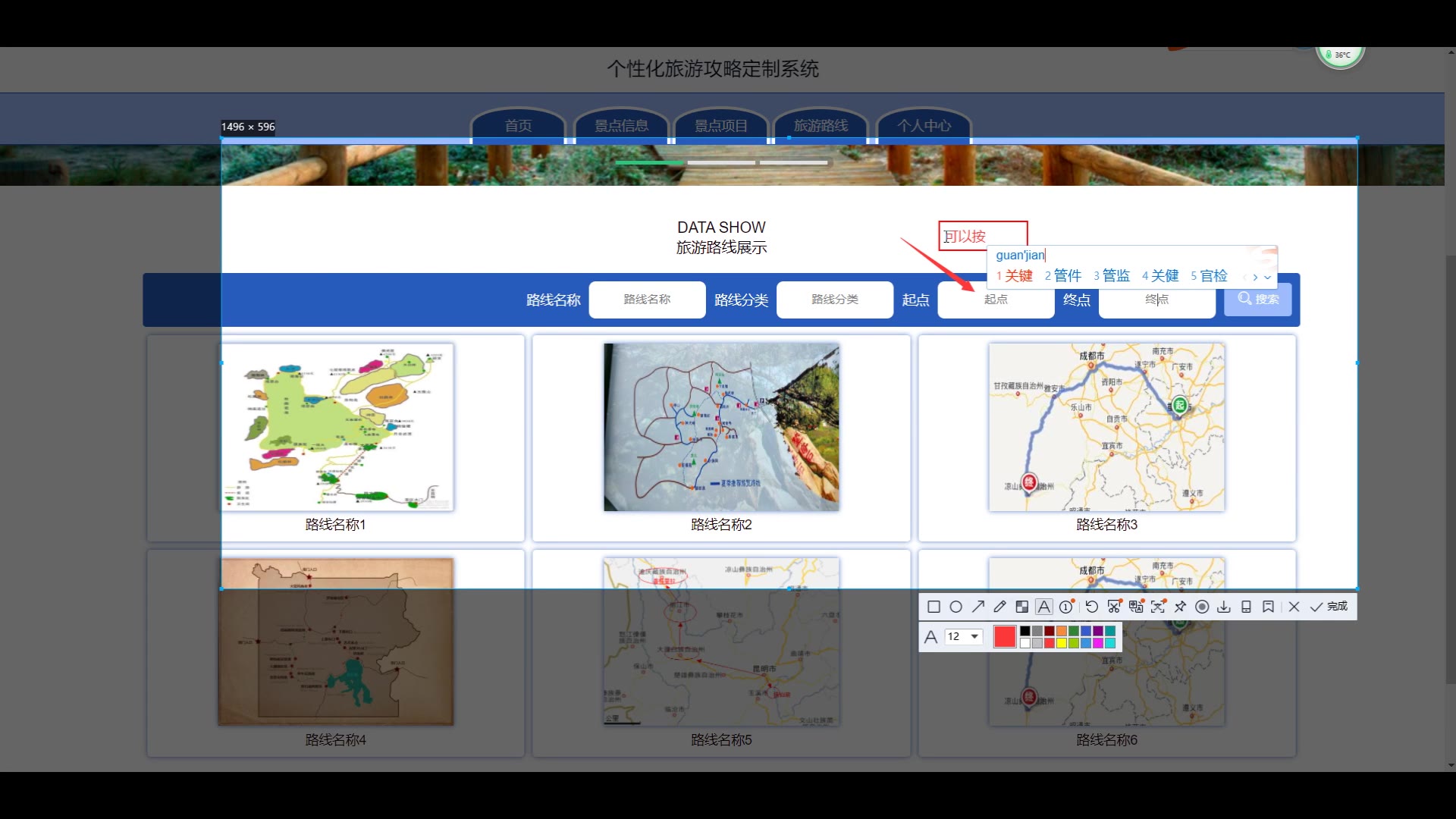Cancel the screenshot with X icon

[1294, 607]
